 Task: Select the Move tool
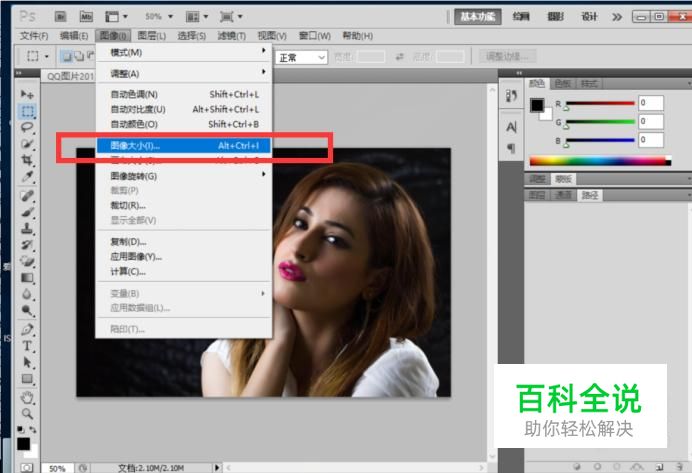coord(28,93)
